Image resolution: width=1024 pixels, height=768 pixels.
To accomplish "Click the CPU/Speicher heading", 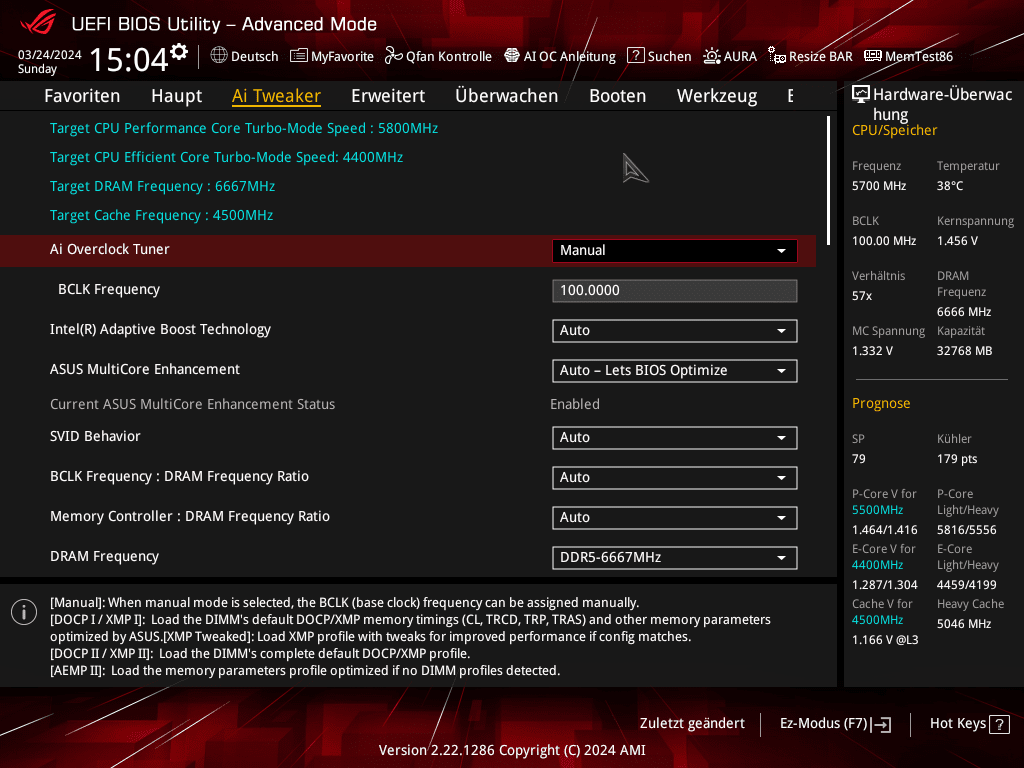I will (895, 131).
